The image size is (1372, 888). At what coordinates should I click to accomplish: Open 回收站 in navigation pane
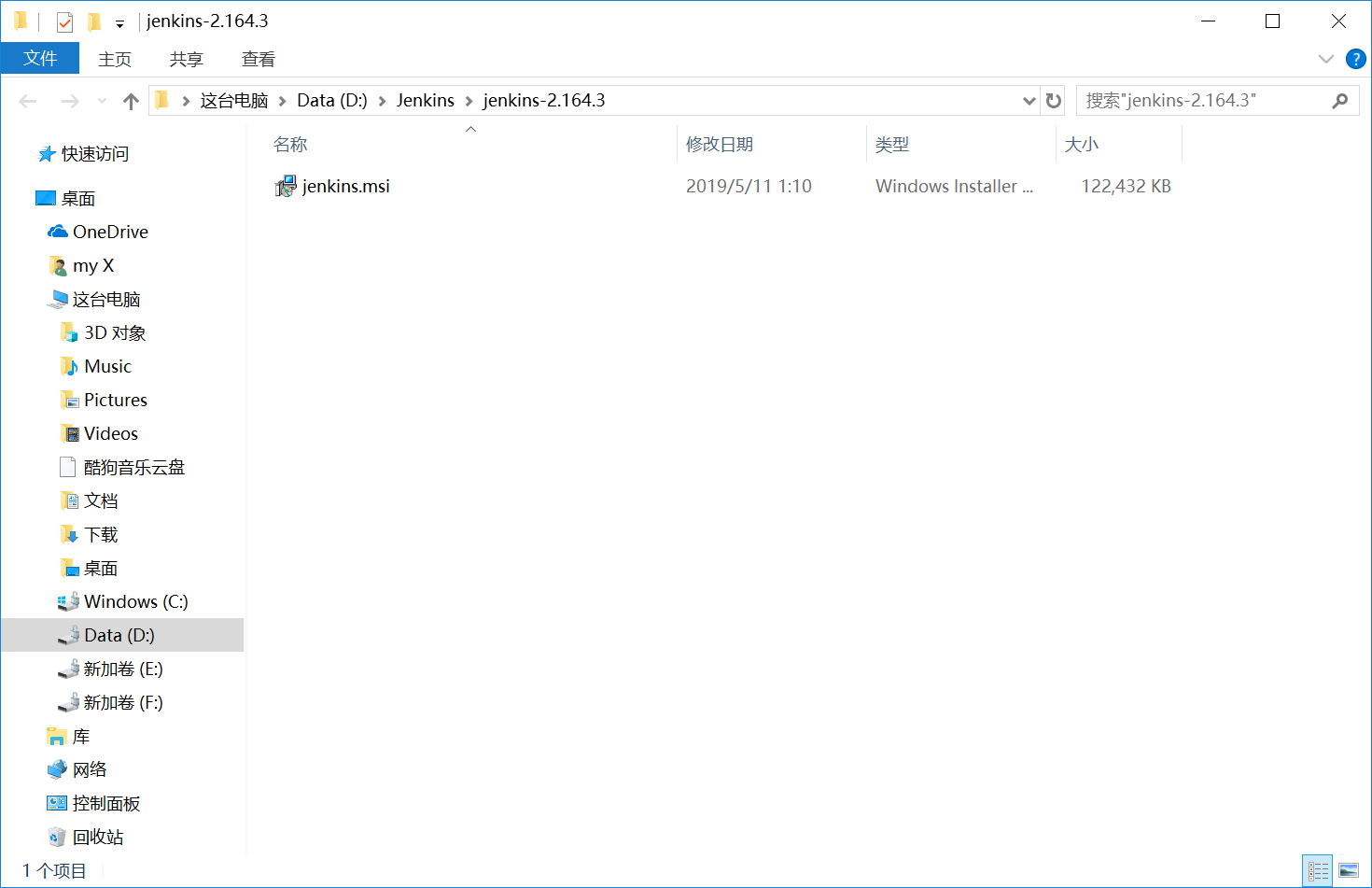point(98,837)
